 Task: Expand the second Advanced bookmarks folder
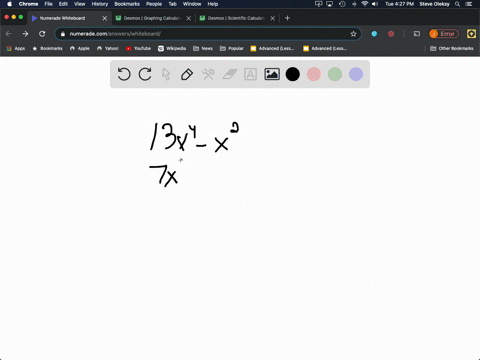(325, 48)
